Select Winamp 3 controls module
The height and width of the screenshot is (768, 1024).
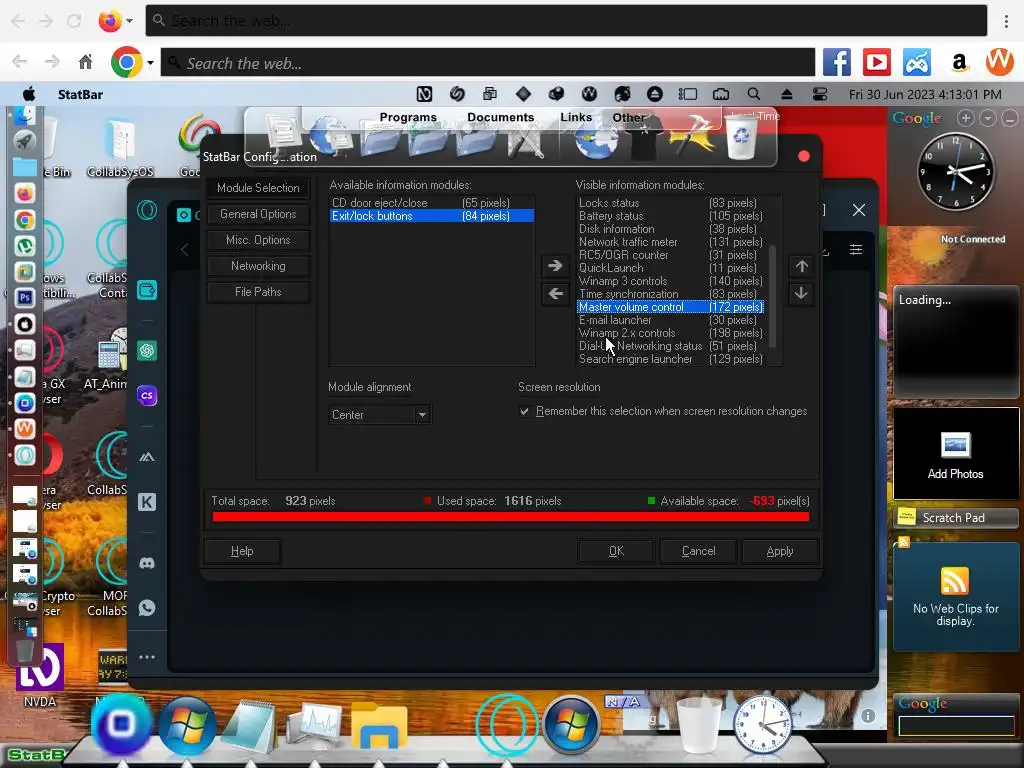tap(671, 281)
